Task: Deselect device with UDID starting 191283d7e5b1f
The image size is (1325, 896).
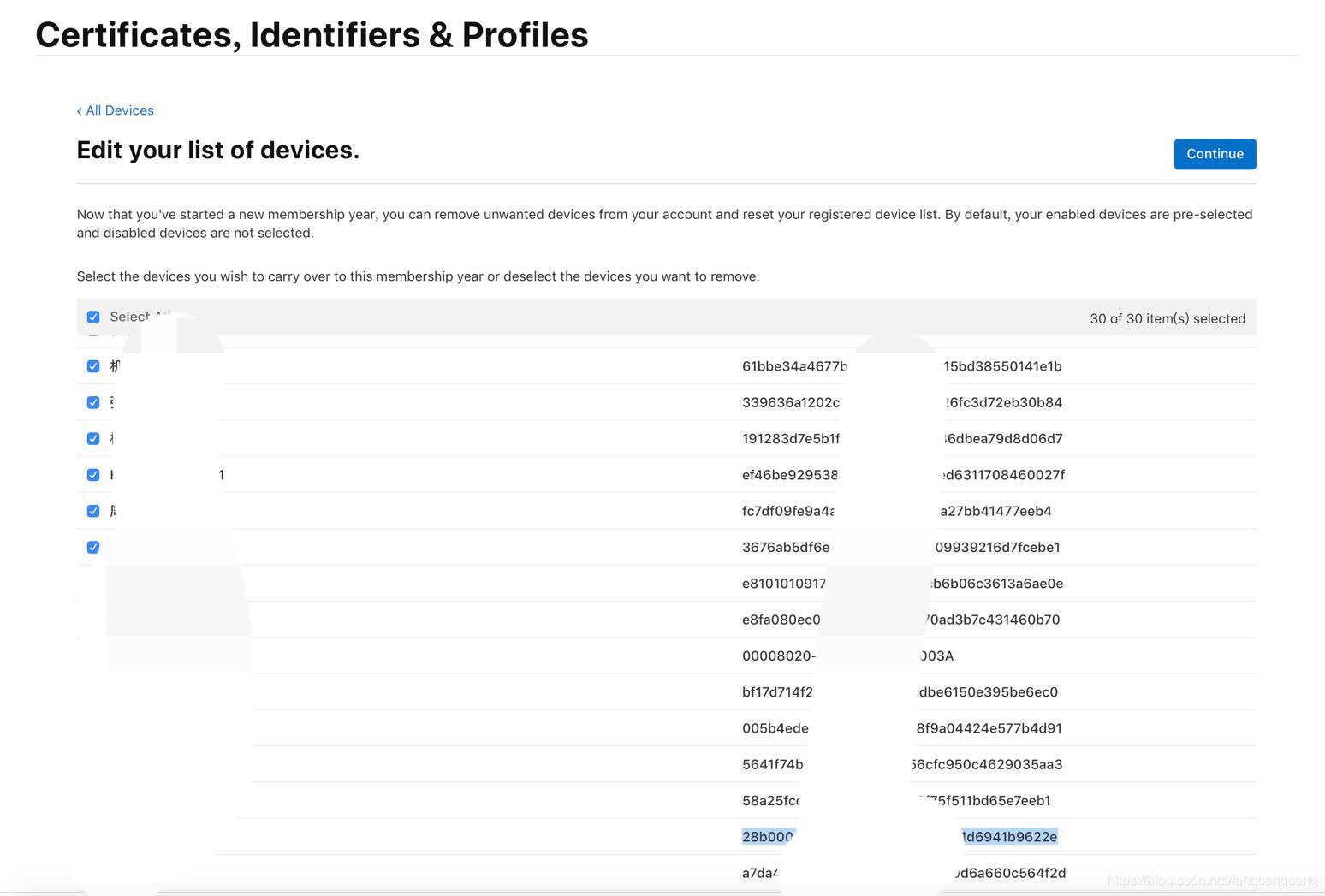Action: pyautogui.click(x=93, y=439)
